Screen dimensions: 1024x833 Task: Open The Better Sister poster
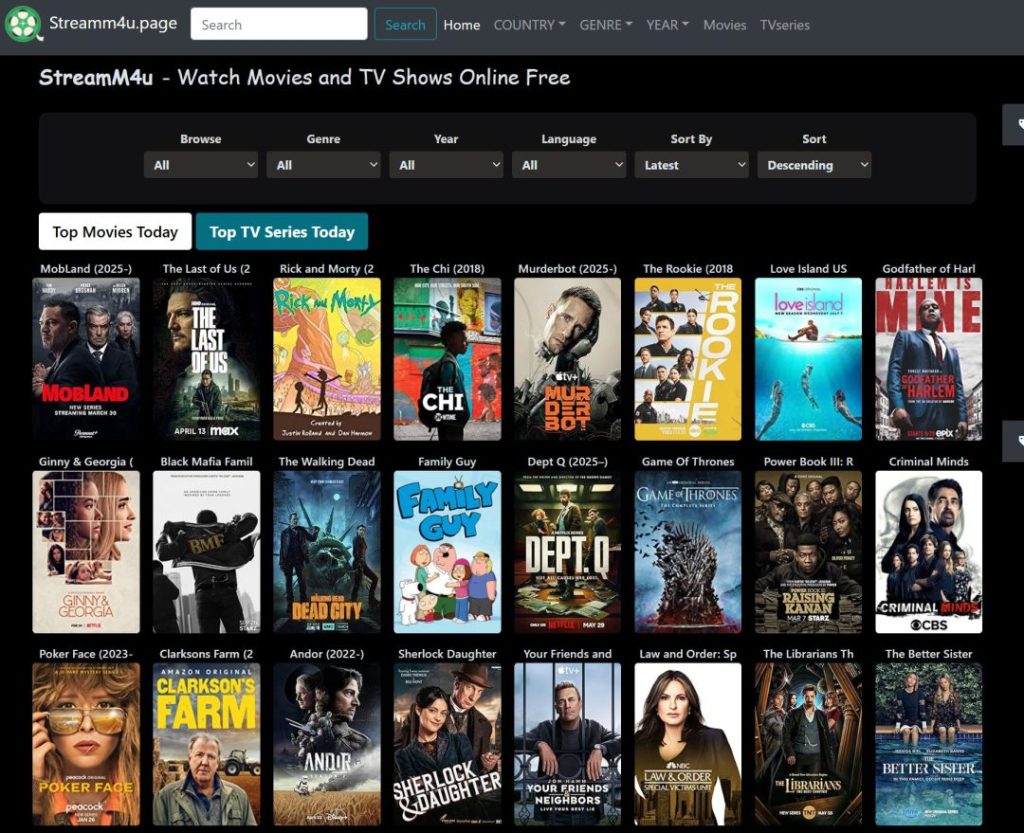[x=929, y=744]
